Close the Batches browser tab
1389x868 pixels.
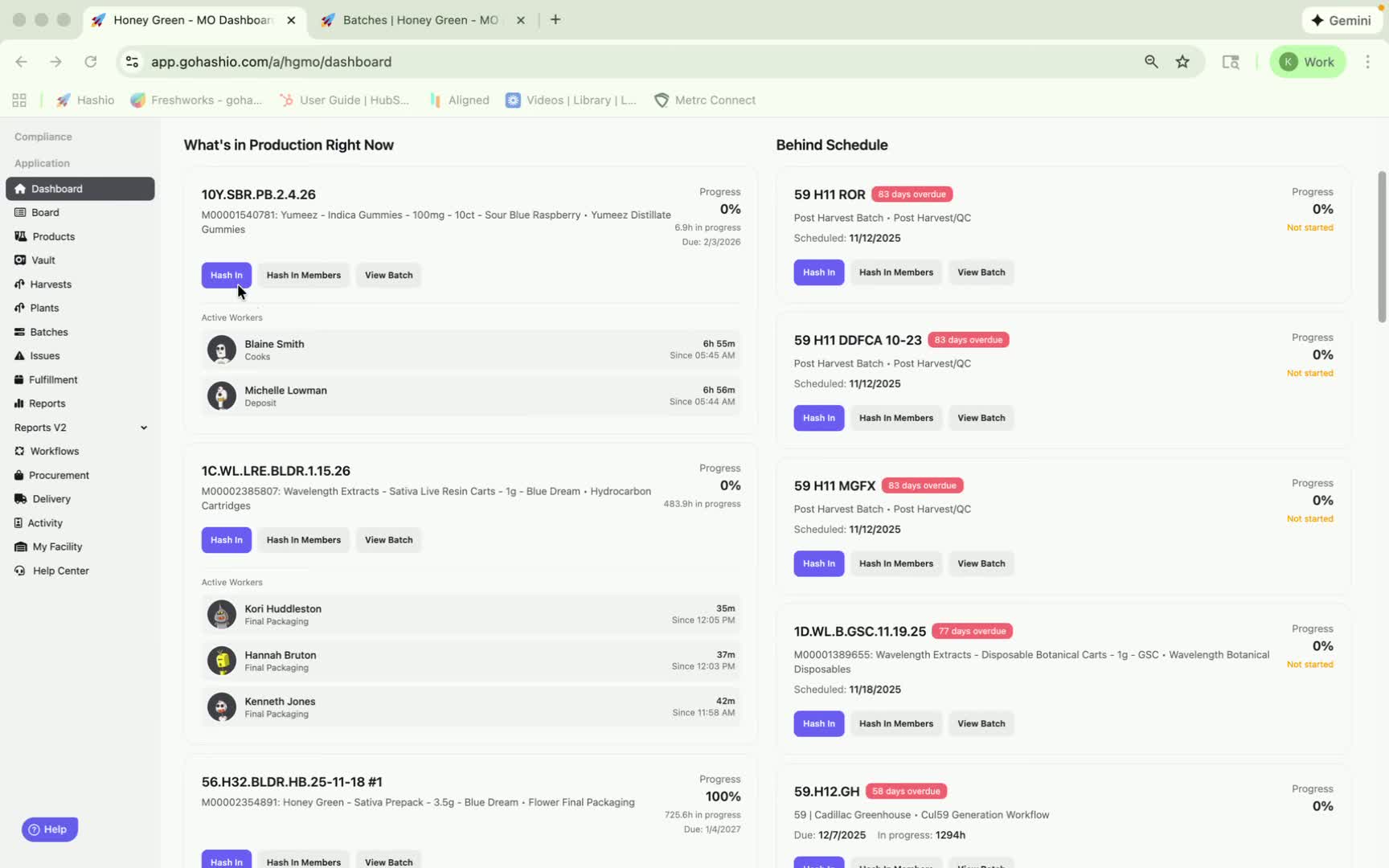click(x=521, y=20)
